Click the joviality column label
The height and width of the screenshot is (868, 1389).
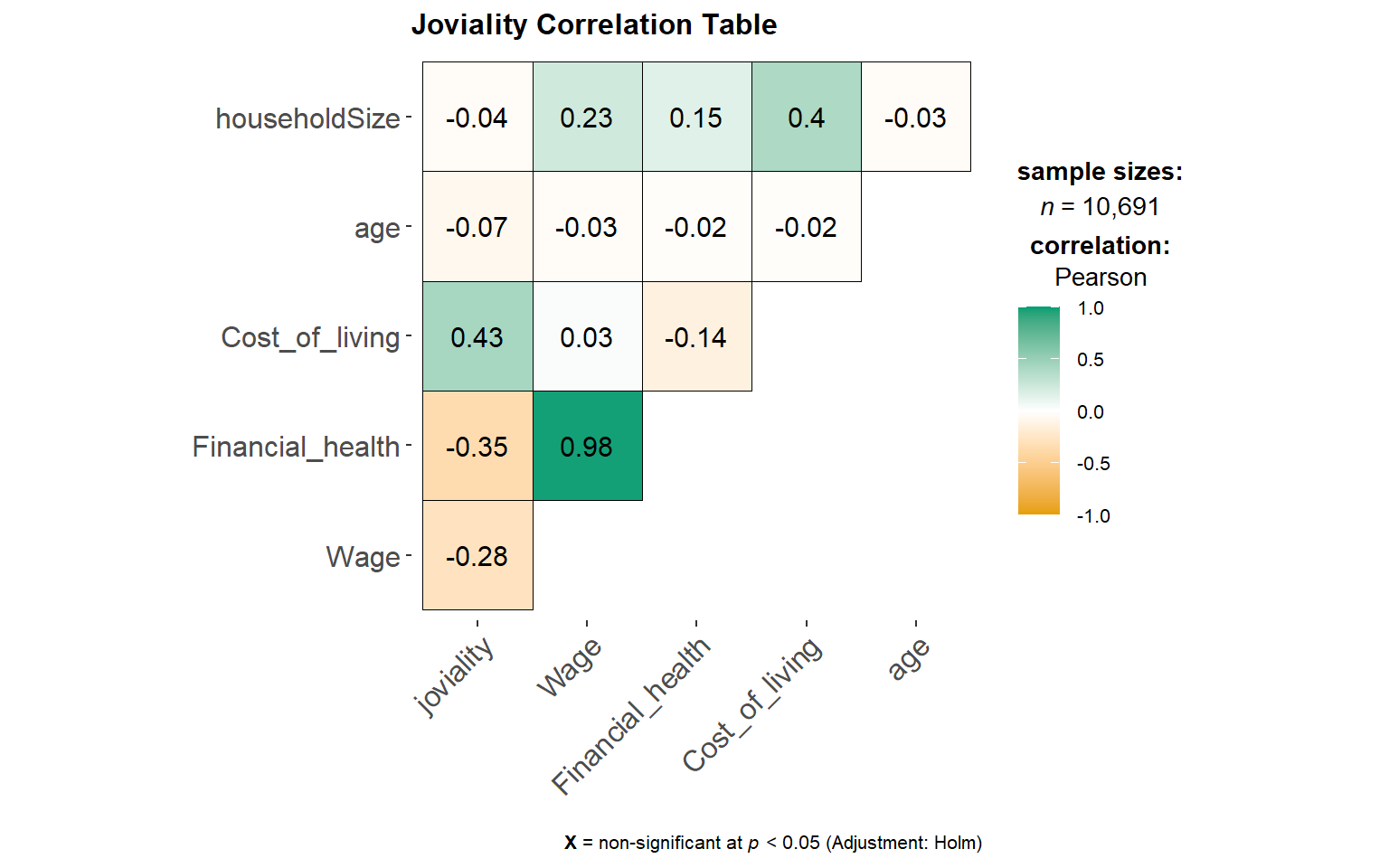coord(455,676)
